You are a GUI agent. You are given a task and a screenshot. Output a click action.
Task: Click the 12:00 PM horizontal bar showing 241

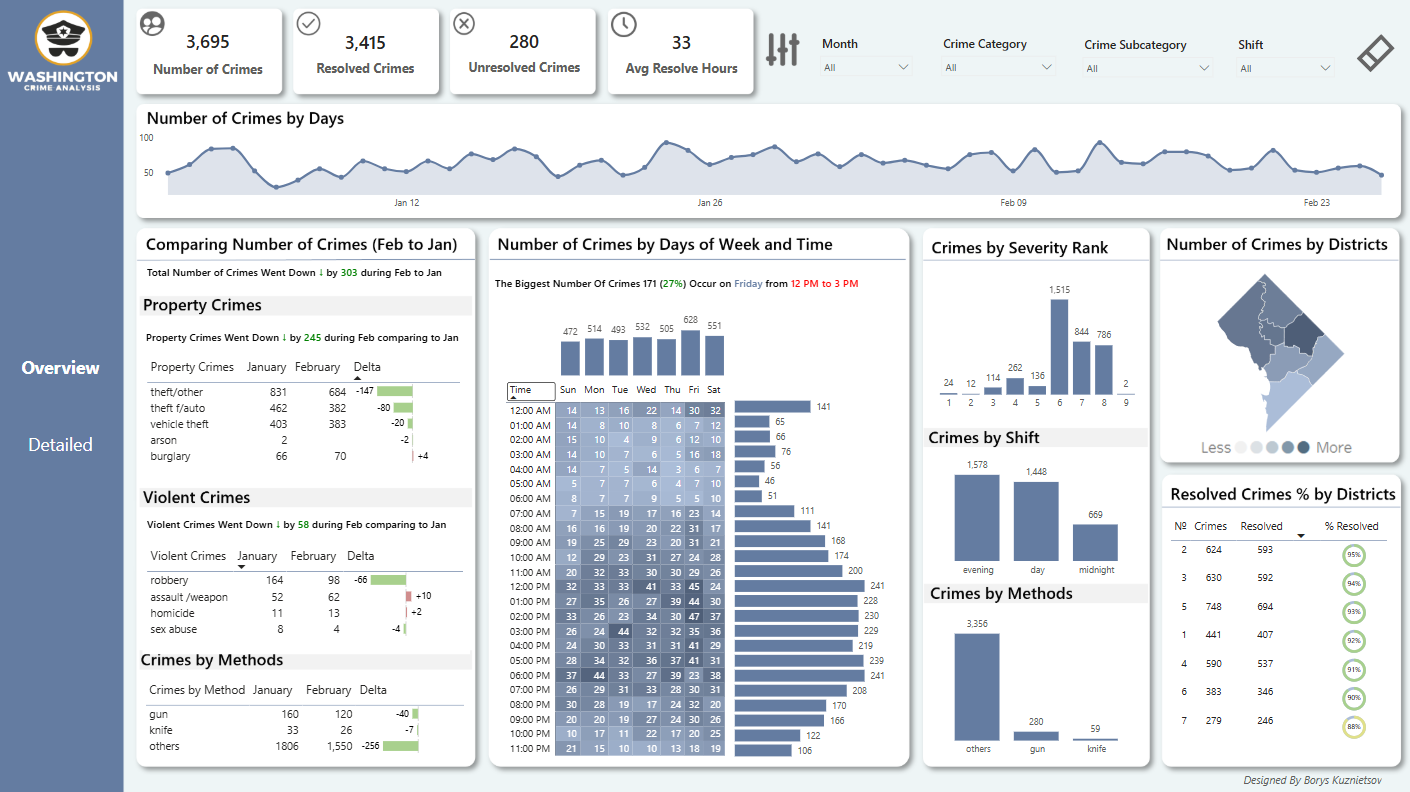(798, 586)
